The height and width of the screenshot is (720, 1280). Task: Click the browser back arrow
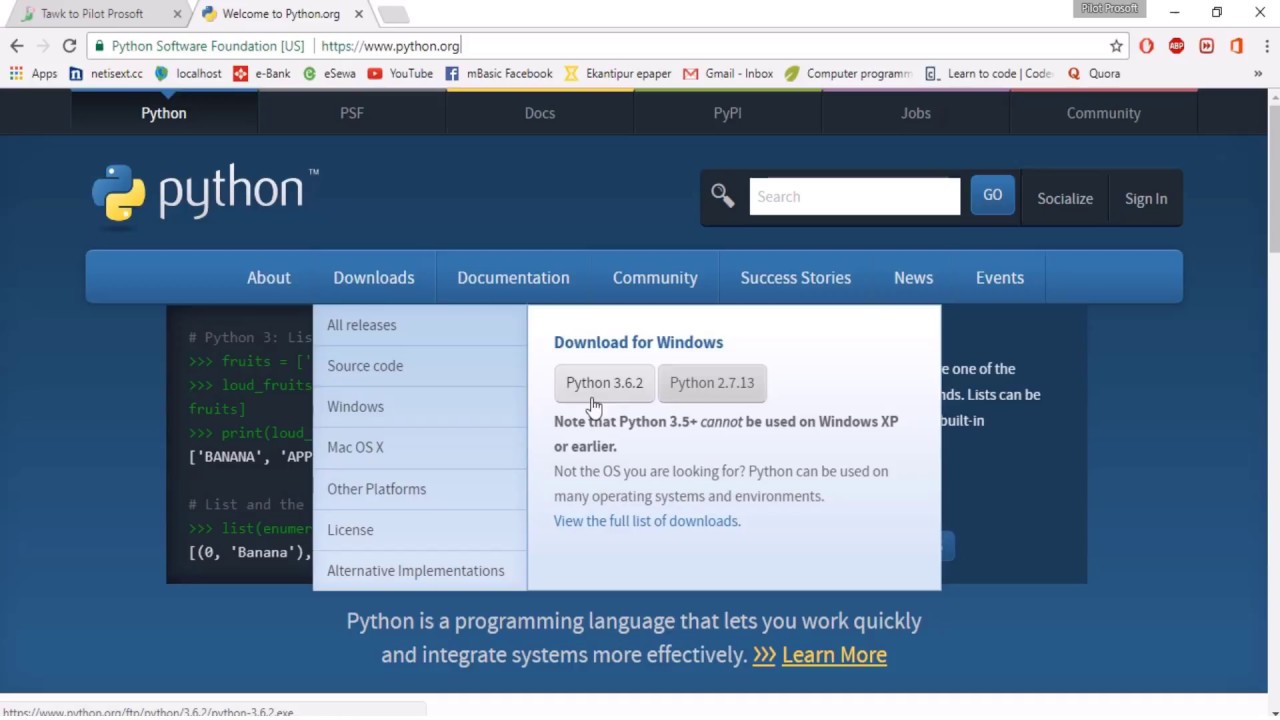pyautogui.click(x=17, y=46)
